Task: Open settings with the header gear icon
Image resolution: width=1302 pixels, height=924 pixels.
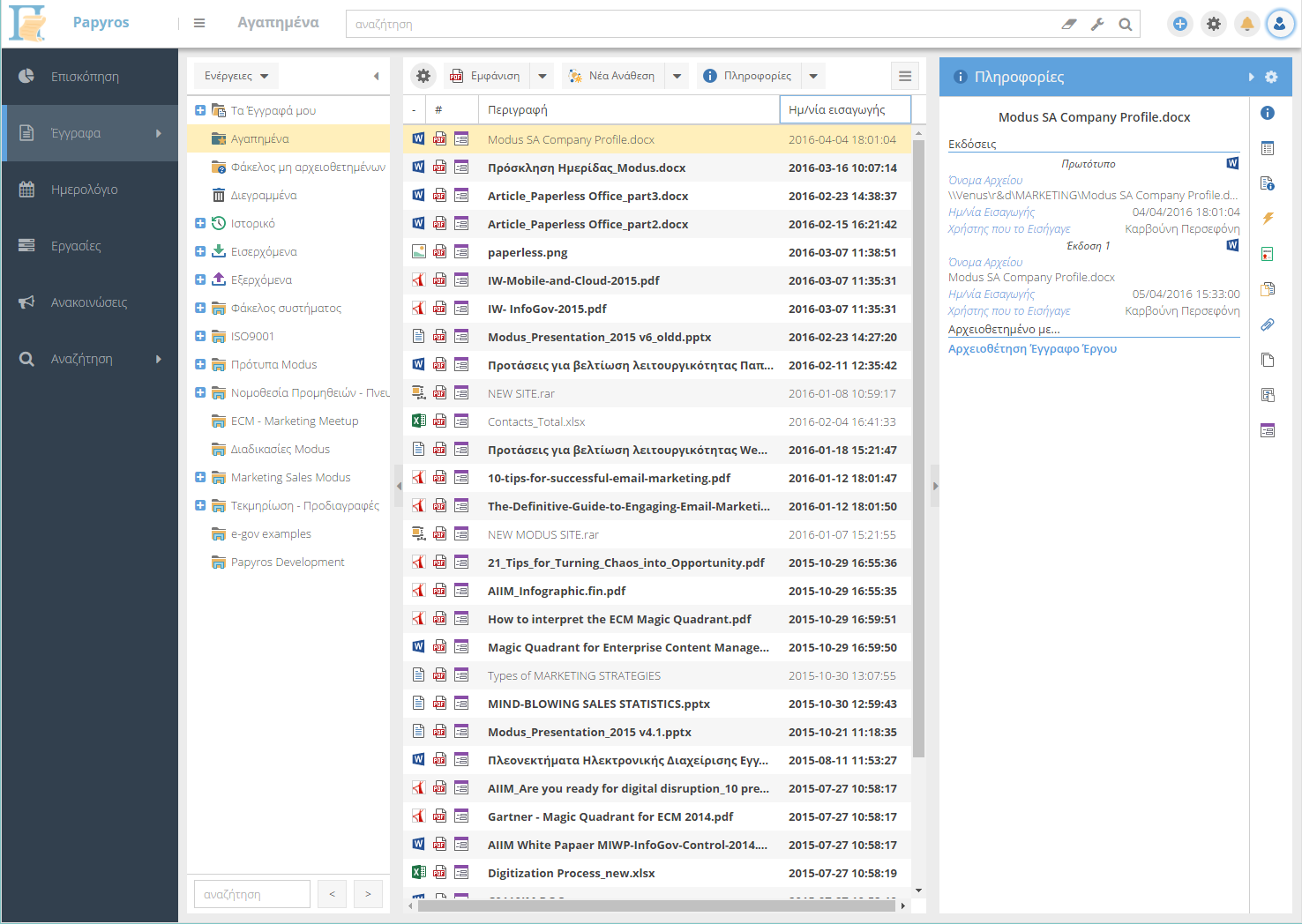Action: pyautogui.click(x=1214, y=24)
